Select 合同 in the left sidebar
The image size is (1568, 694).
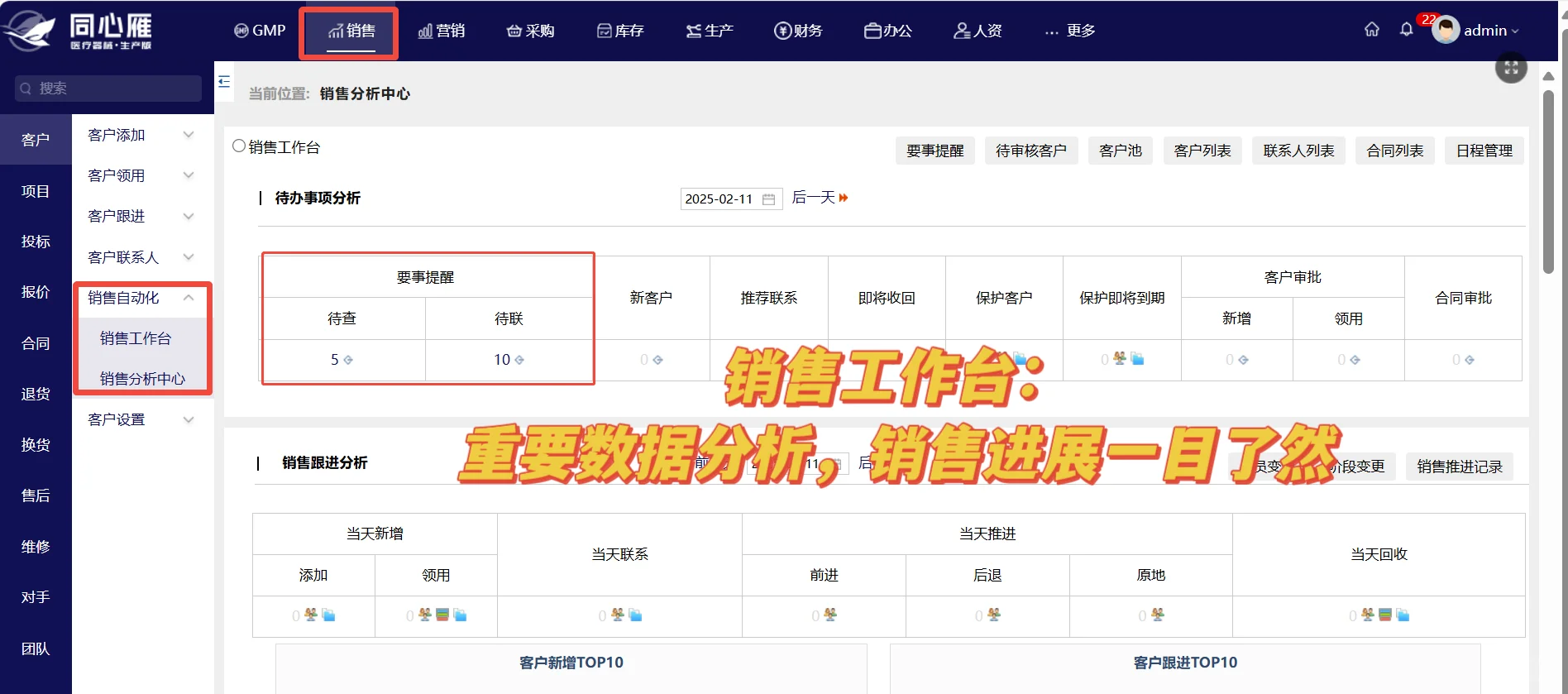(x=36, y=343)
